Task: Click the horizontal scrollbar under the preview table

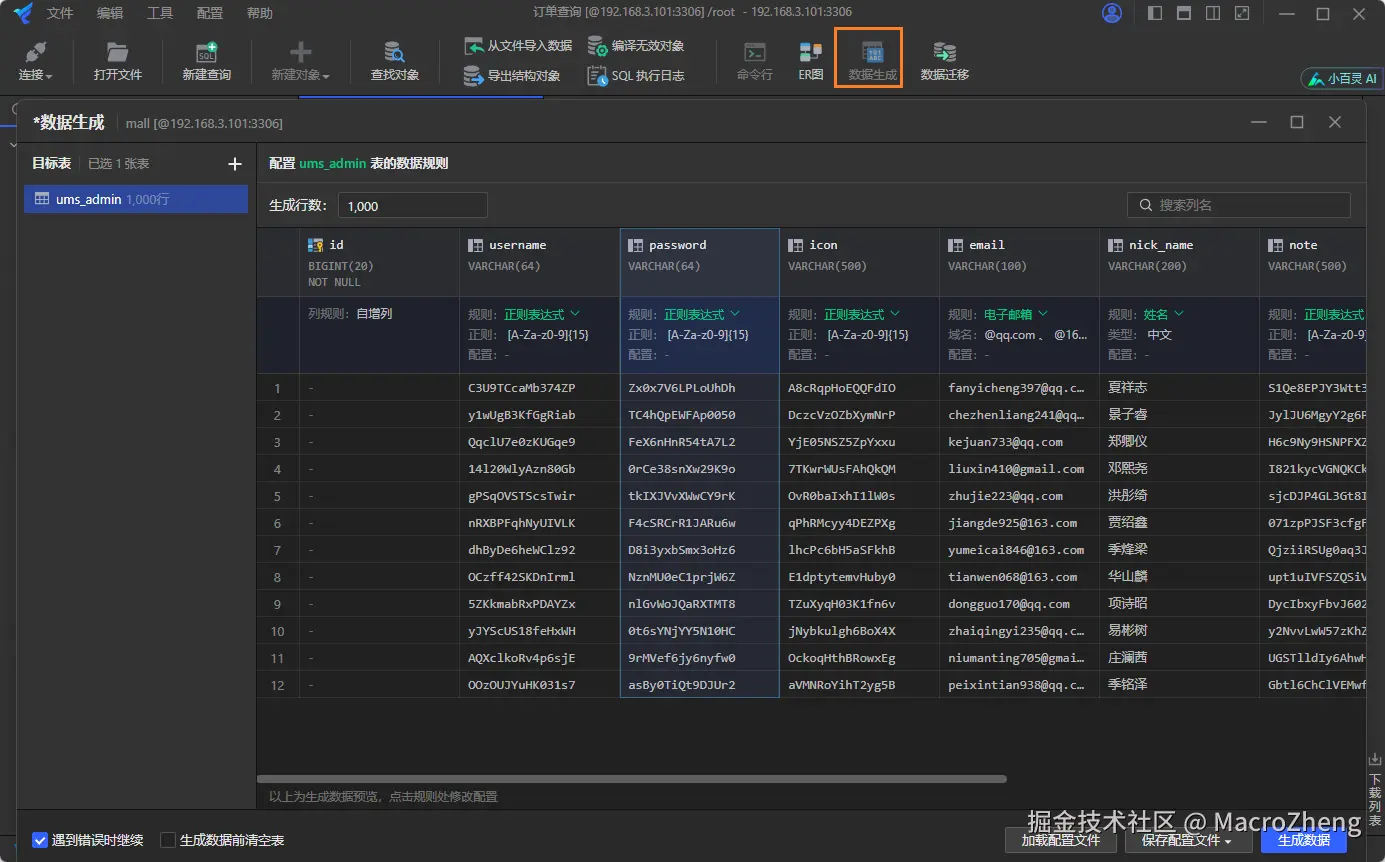Action: 631,779
